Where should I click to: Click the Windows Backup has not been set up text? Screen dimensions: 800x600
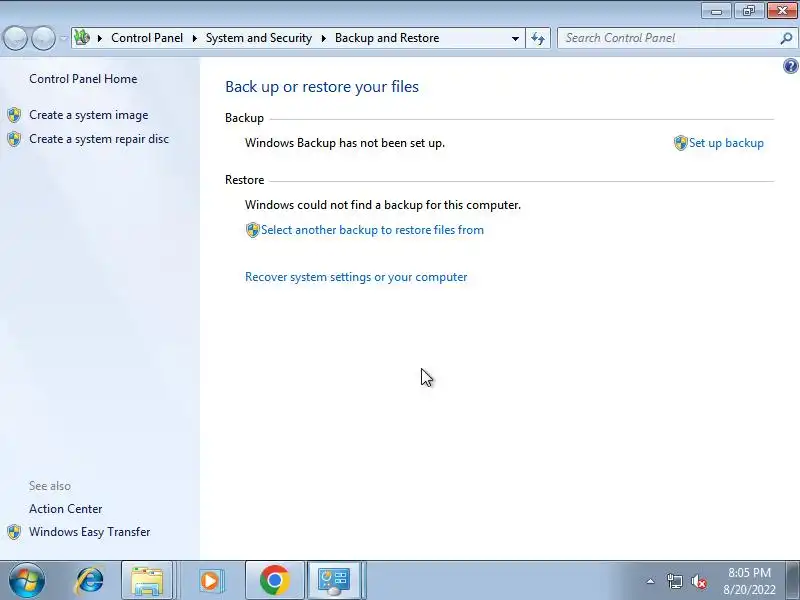345,143
